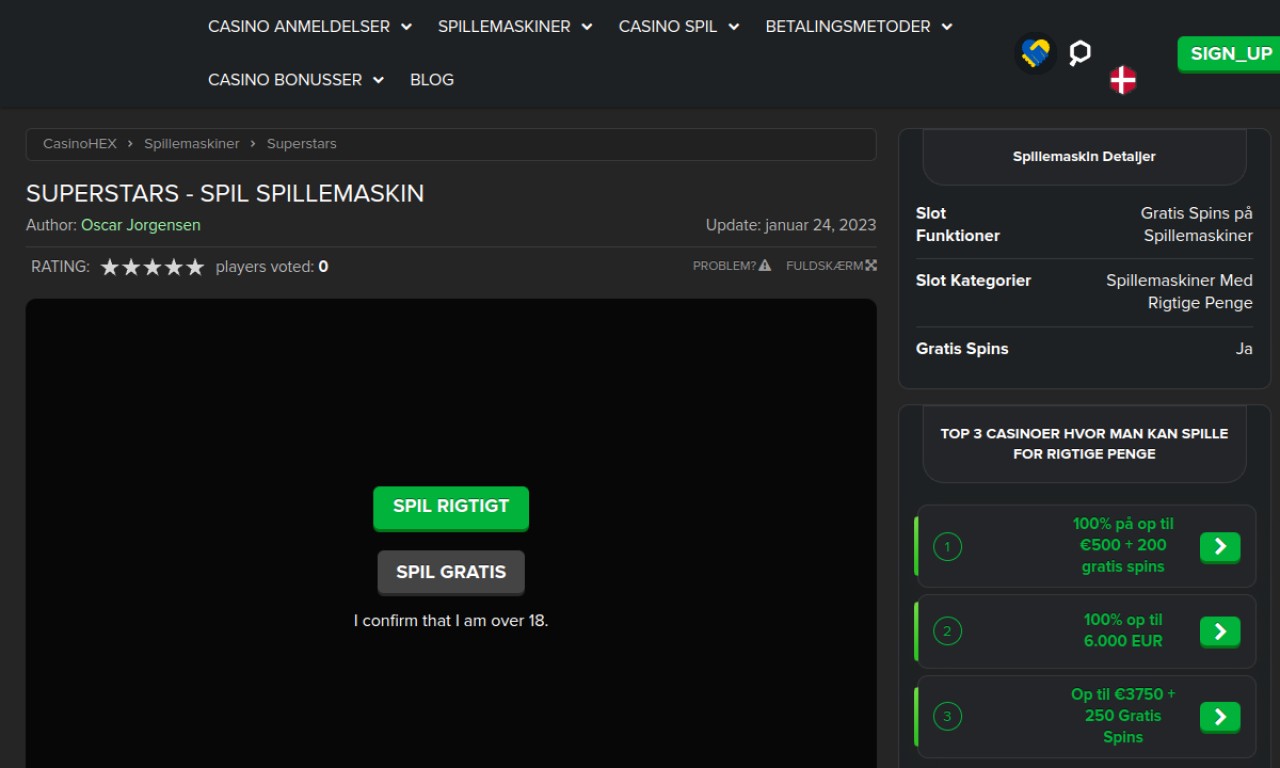This screenshot has width=1280, height=768.
Task: Open the CASINO SPIL menu
Action: click(668, 27)
